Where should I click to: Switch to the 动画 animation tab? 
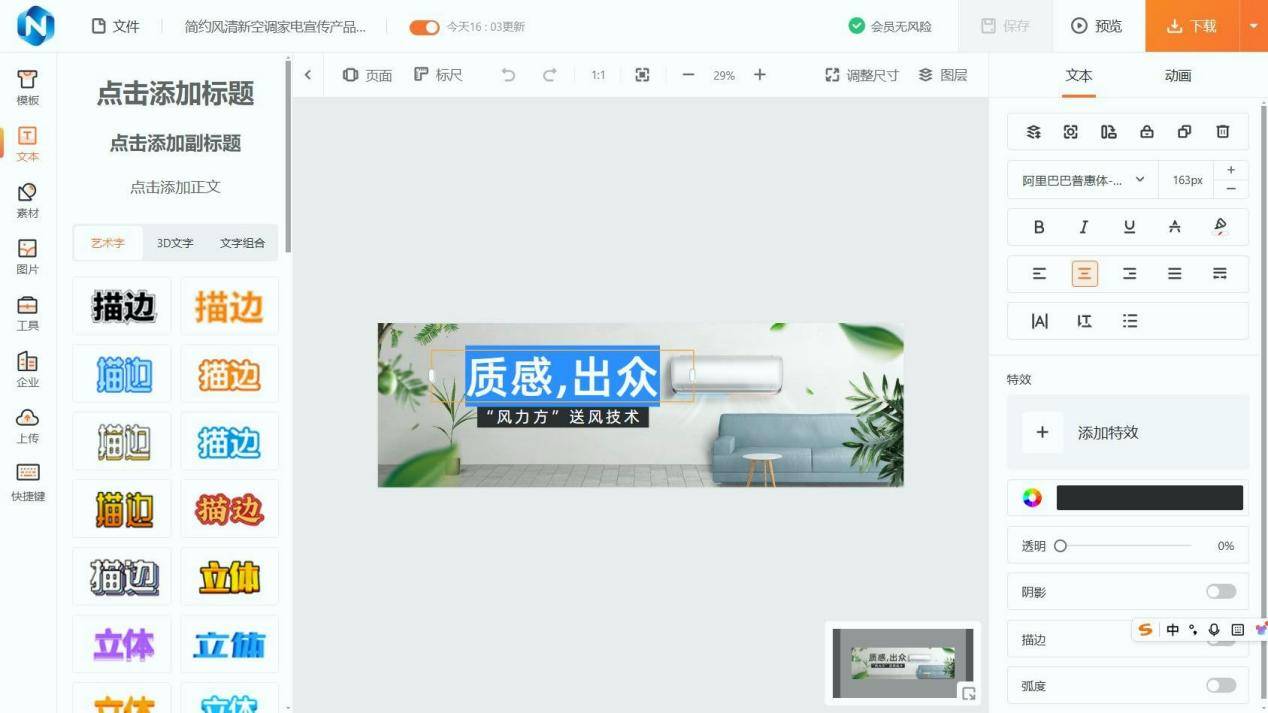click(1177, 76)
